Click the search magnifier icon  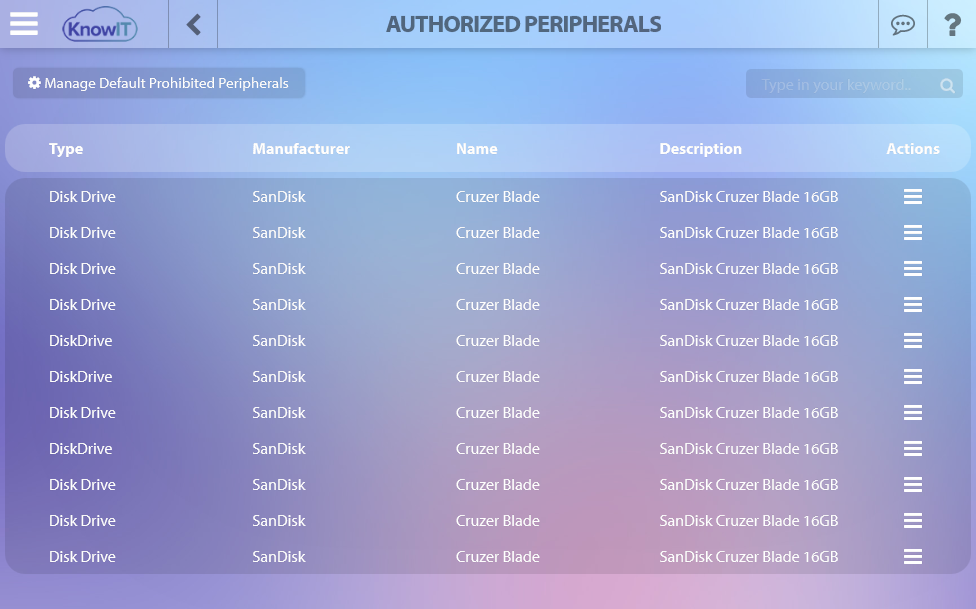[x=947, y=85]
